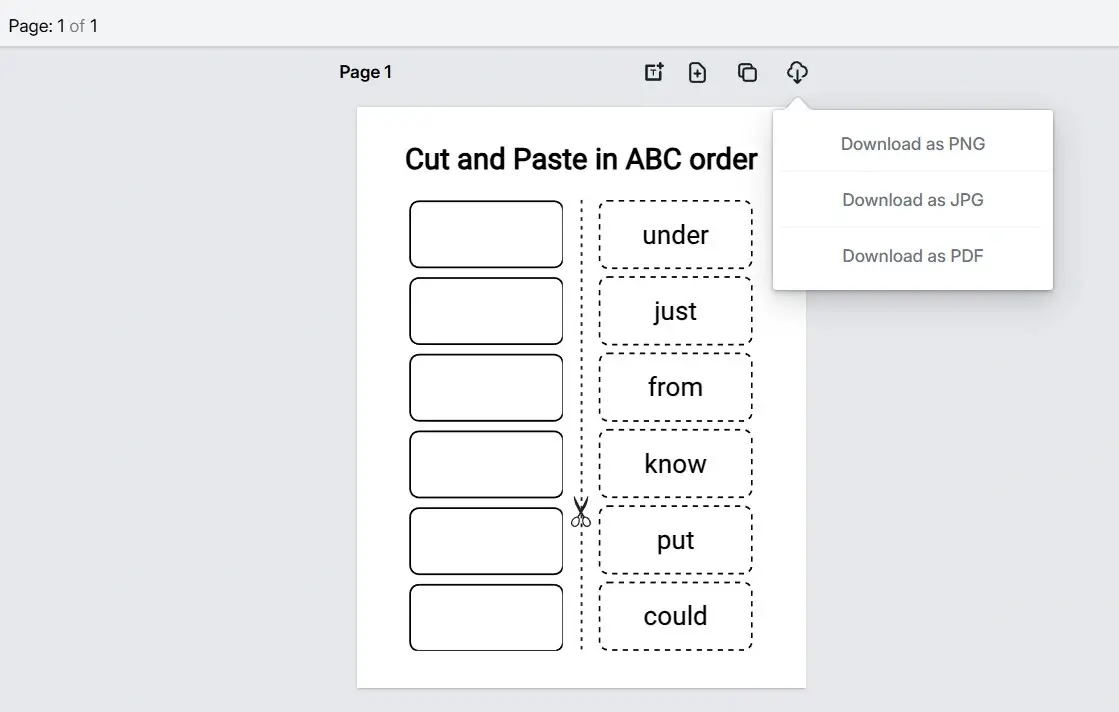Click the add new page icon
The height and width of the screenshot is (712, 1119).
pos(697,72)
